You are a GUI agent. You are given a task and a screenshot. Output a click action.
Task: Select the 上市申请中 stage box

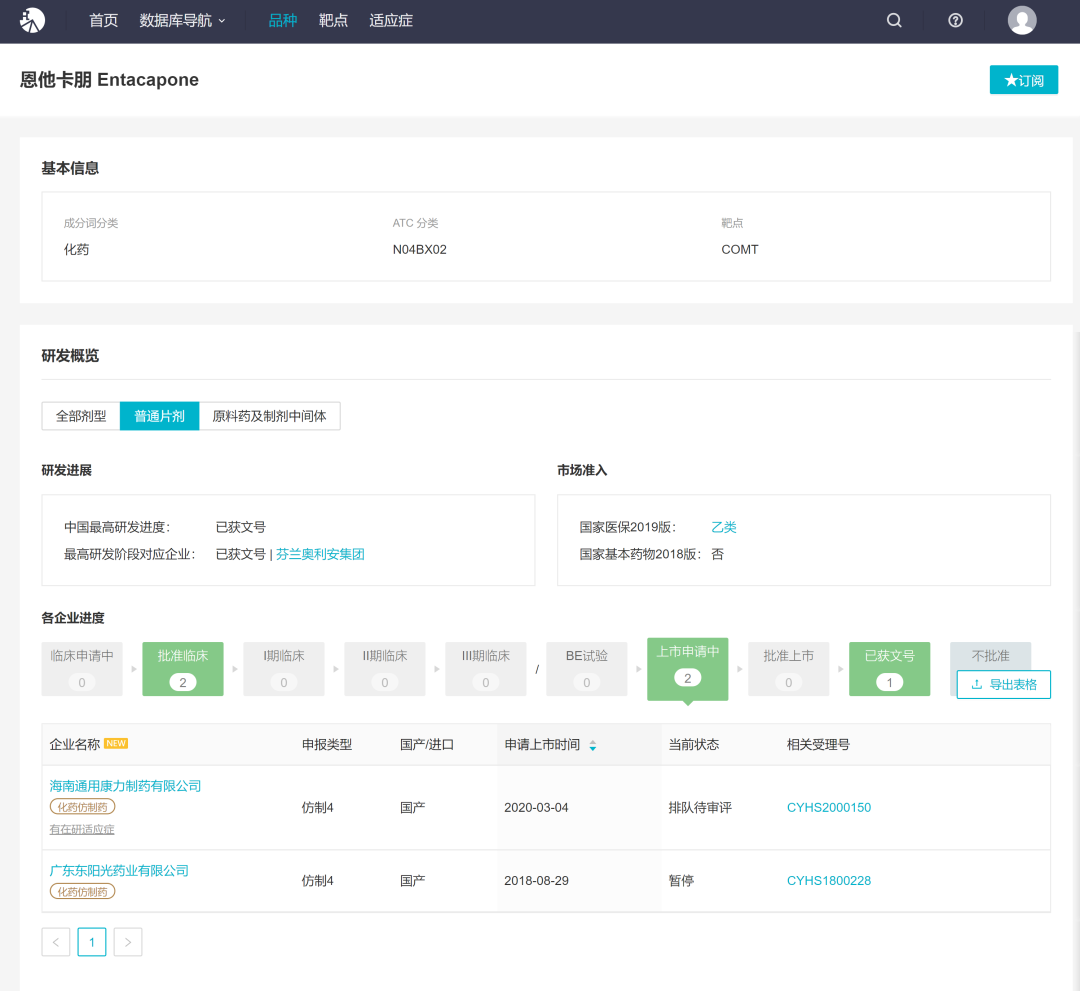pyautogui.click(x=687, y=669)
